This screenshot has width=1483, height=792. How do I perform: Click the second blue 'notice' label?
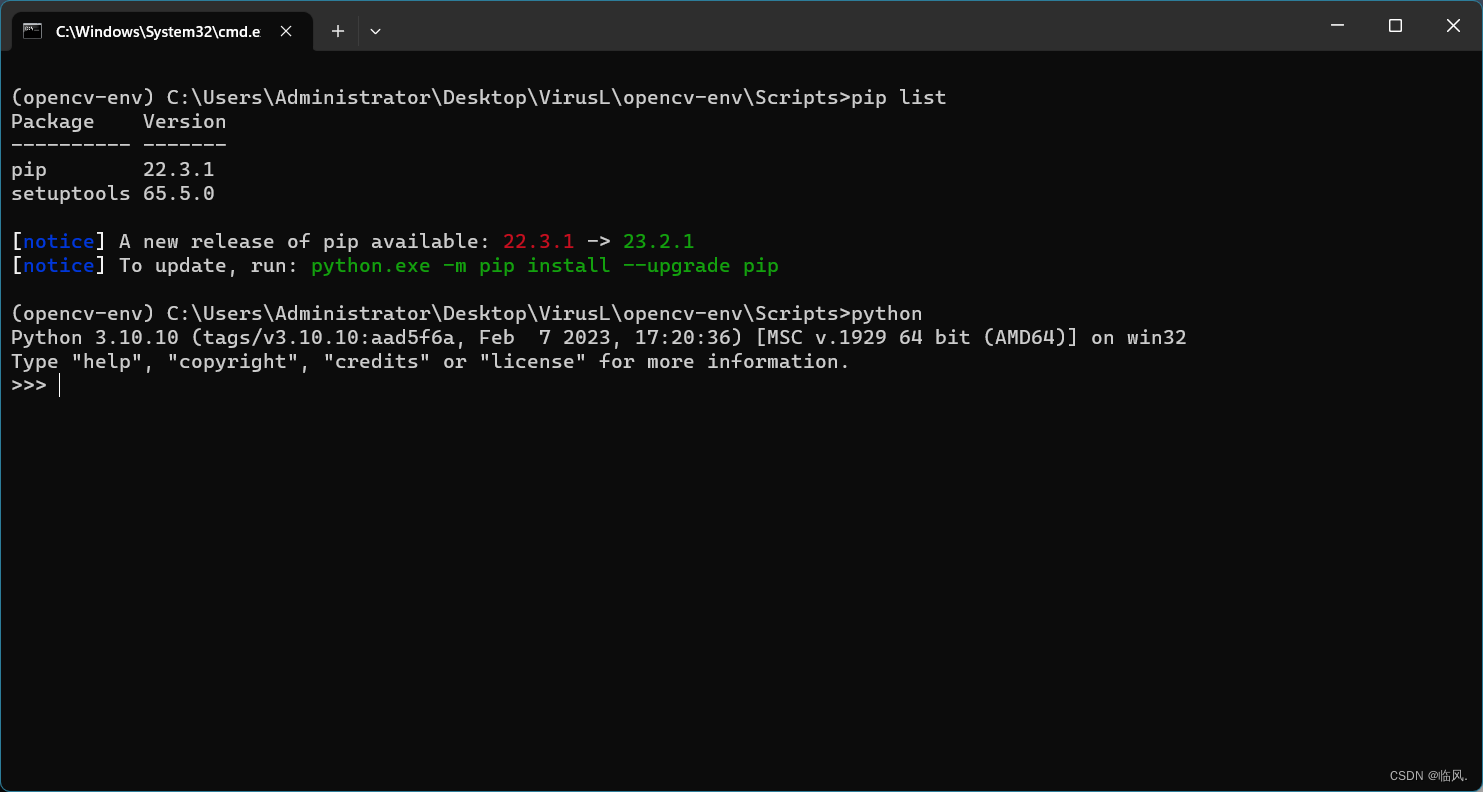pos(59,266)
